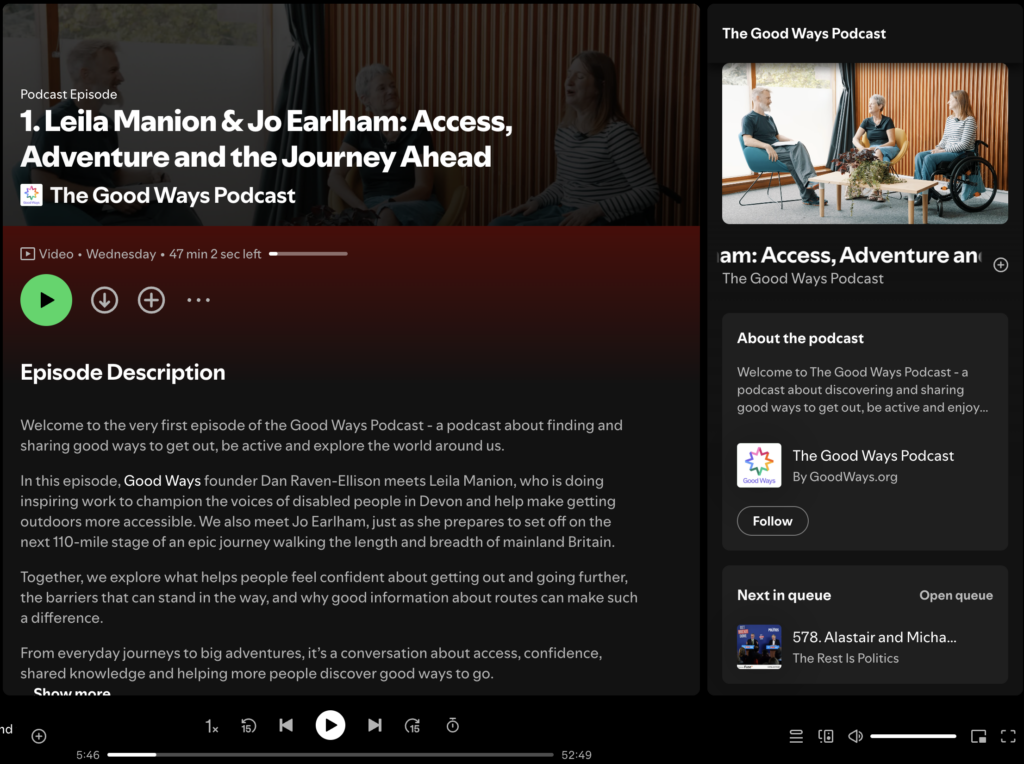
Task: Open the Good Ways link in the episode description
Action: pyautogui.click(x=162, y=481)
